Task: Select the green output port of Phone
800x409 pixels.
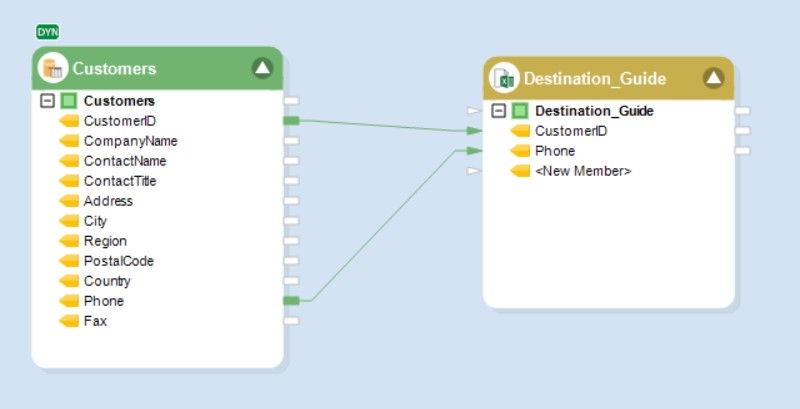Action: pos(291,301)
